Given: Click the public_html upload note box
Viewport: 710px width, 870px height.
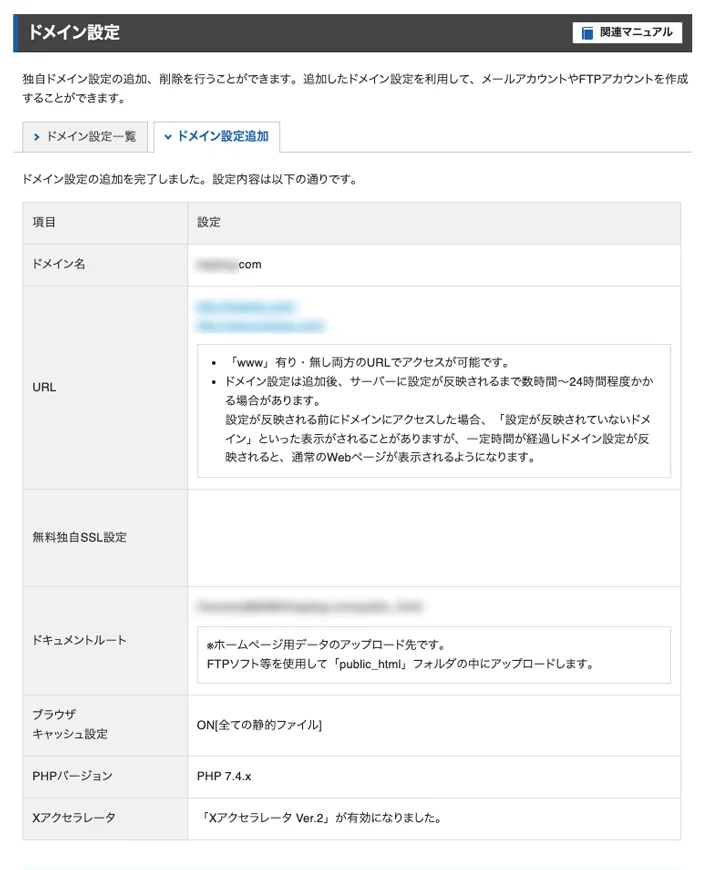Looking at the screenshot, I should [x=434, y=655].
